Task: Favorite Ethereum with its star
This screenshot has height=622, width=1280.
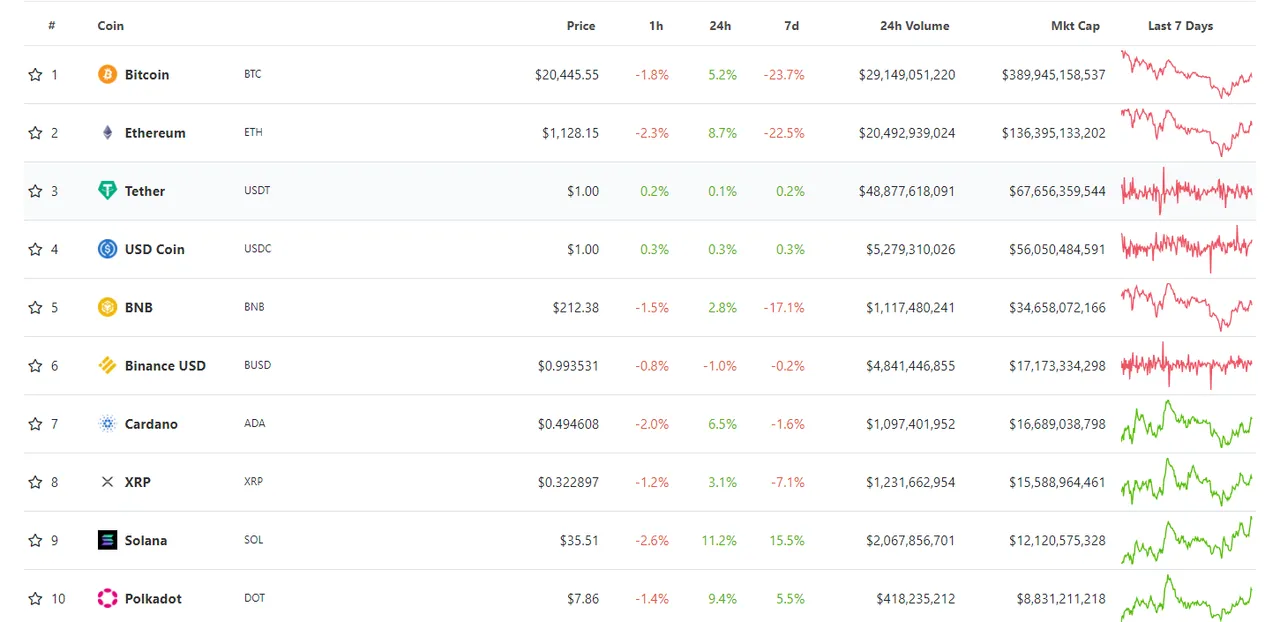Action: click(35, 132)
